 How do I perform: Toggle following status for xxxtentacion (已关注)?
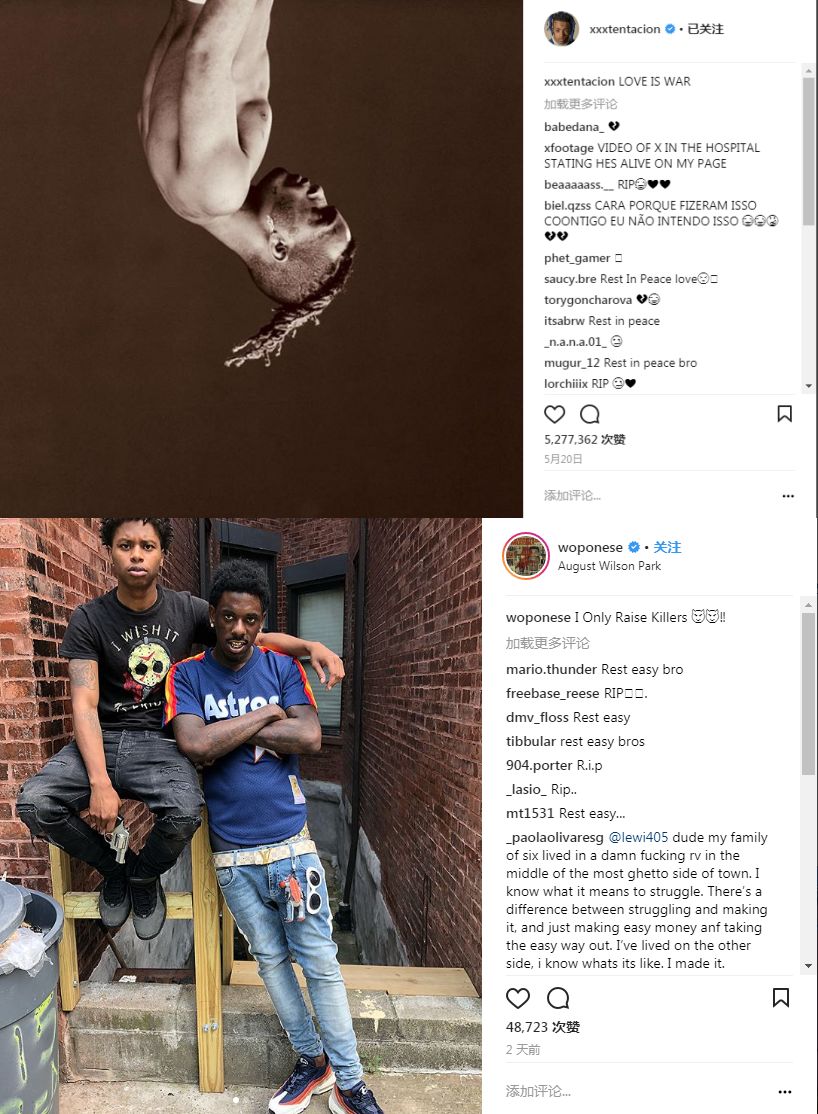pyautogui.click(x=706, y=29)
